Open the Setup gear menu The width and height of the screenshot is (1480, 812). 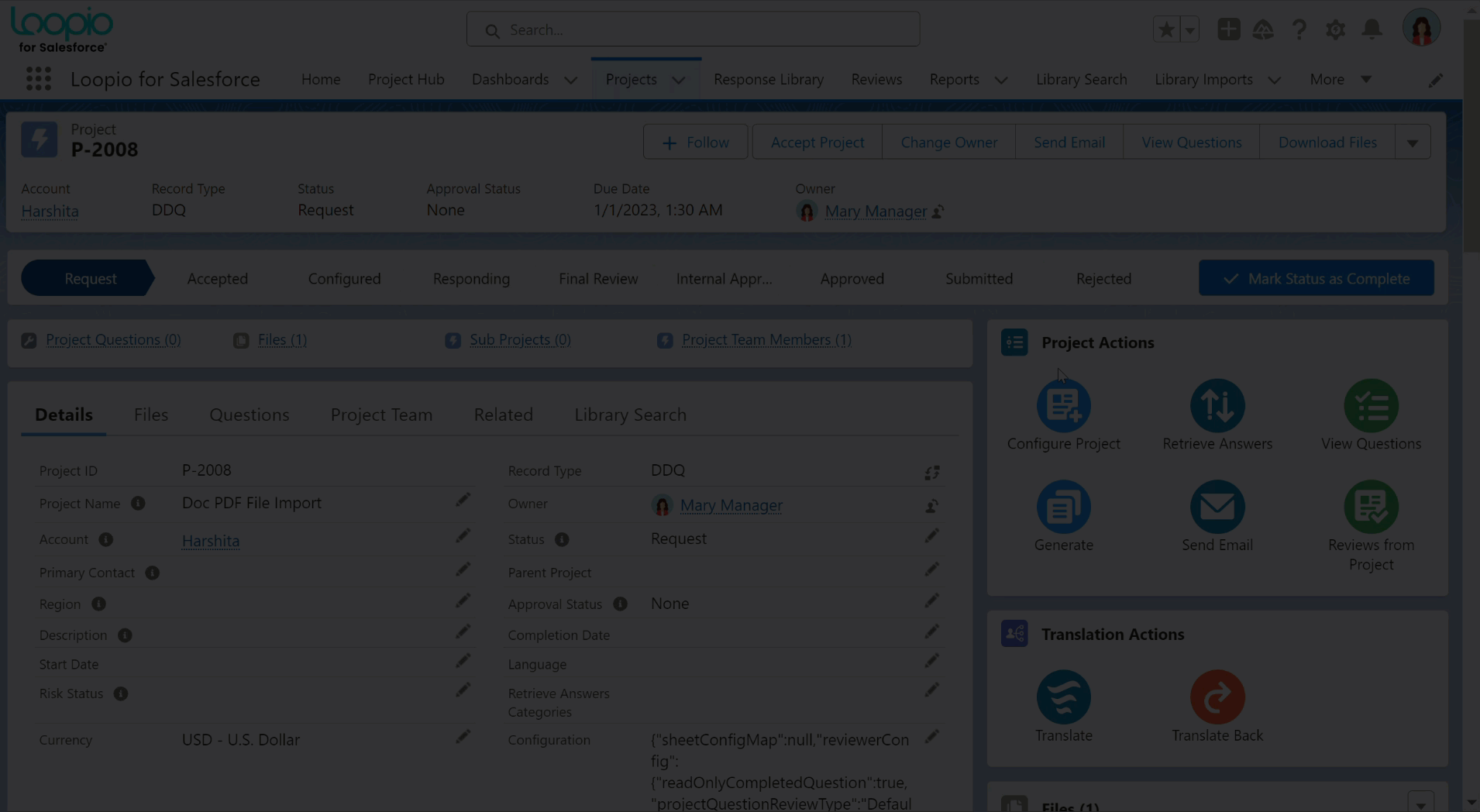(1335, 29)
